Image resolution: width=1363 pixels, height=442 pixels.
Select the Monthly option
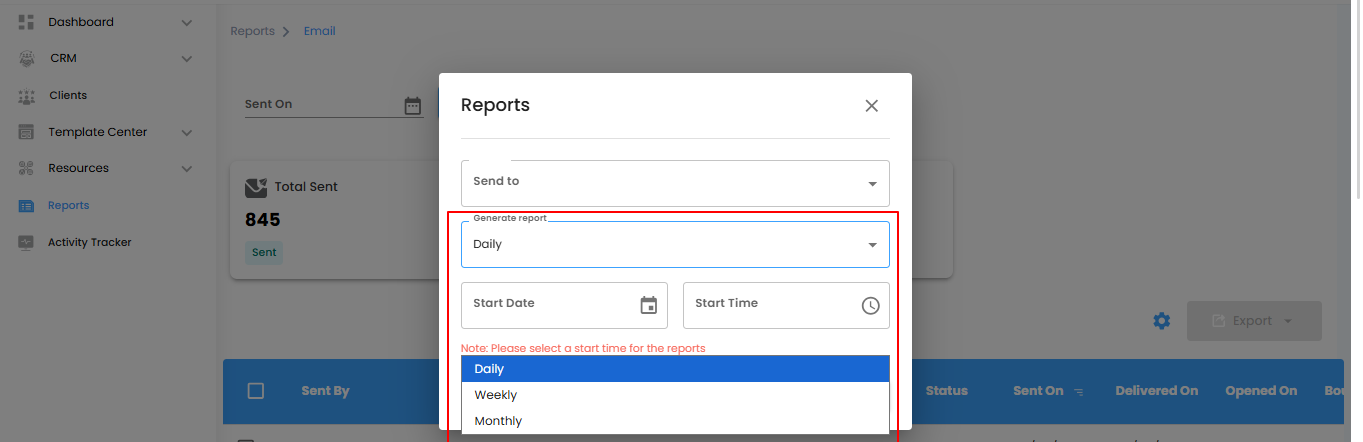click(498, 421)
